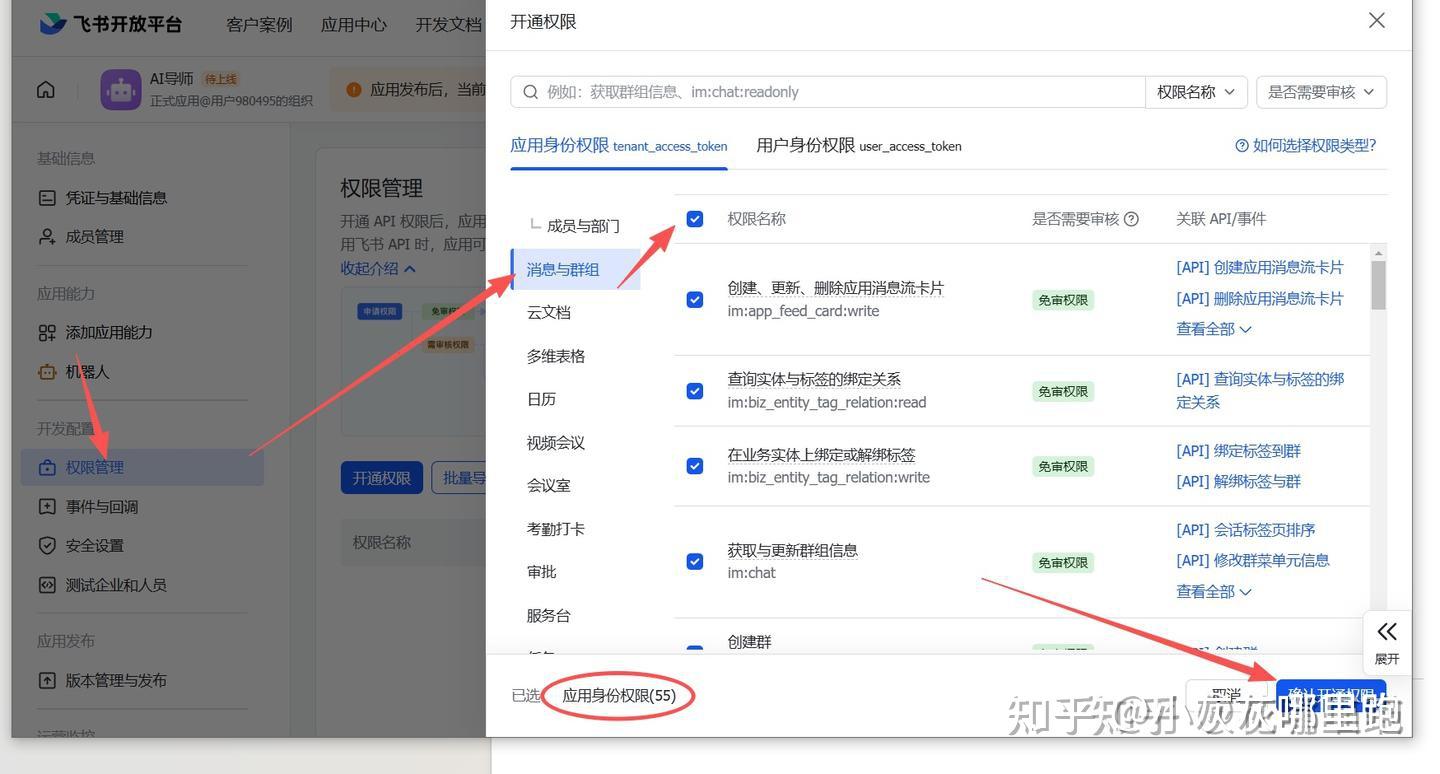Switch to 应用身份权限 tenant_access_token tab
This screenshot has width=1440, height=774.
(x=619, y=145)
